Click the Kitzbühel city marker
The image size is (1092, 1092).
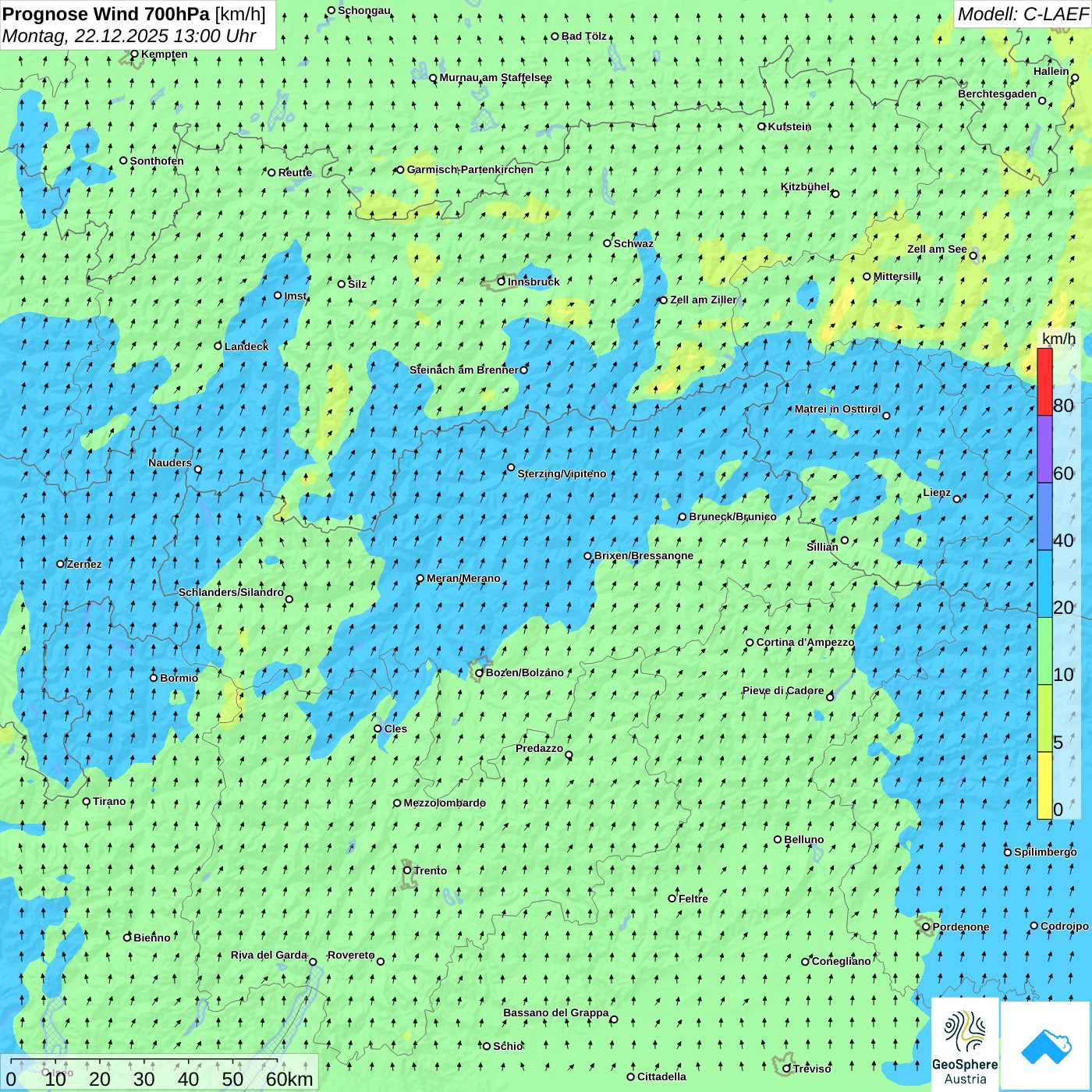tap(835, 193)
